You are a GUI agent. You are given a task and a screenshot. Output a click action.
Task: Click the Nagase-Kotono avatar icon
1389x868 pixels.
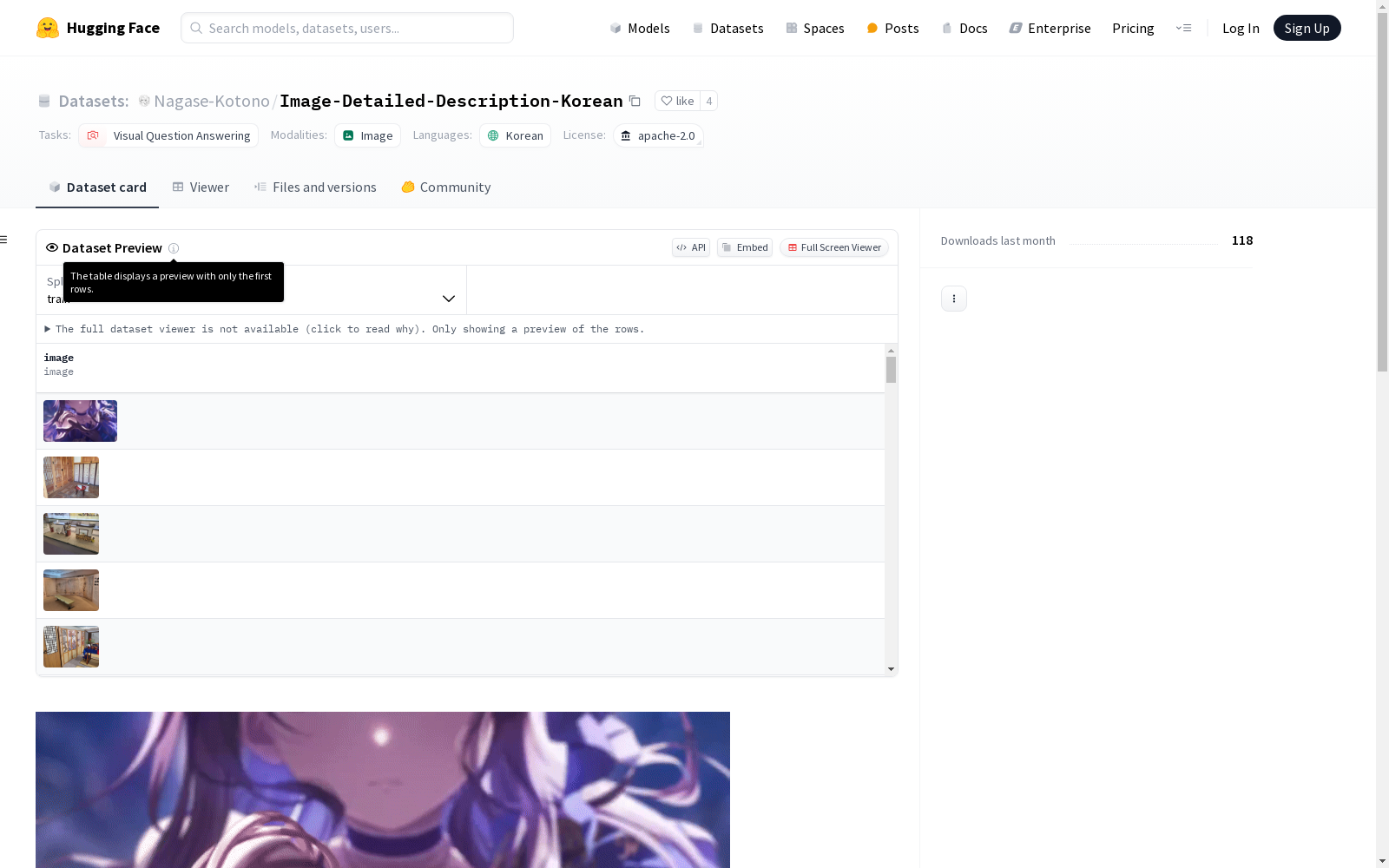coord(144,102)
